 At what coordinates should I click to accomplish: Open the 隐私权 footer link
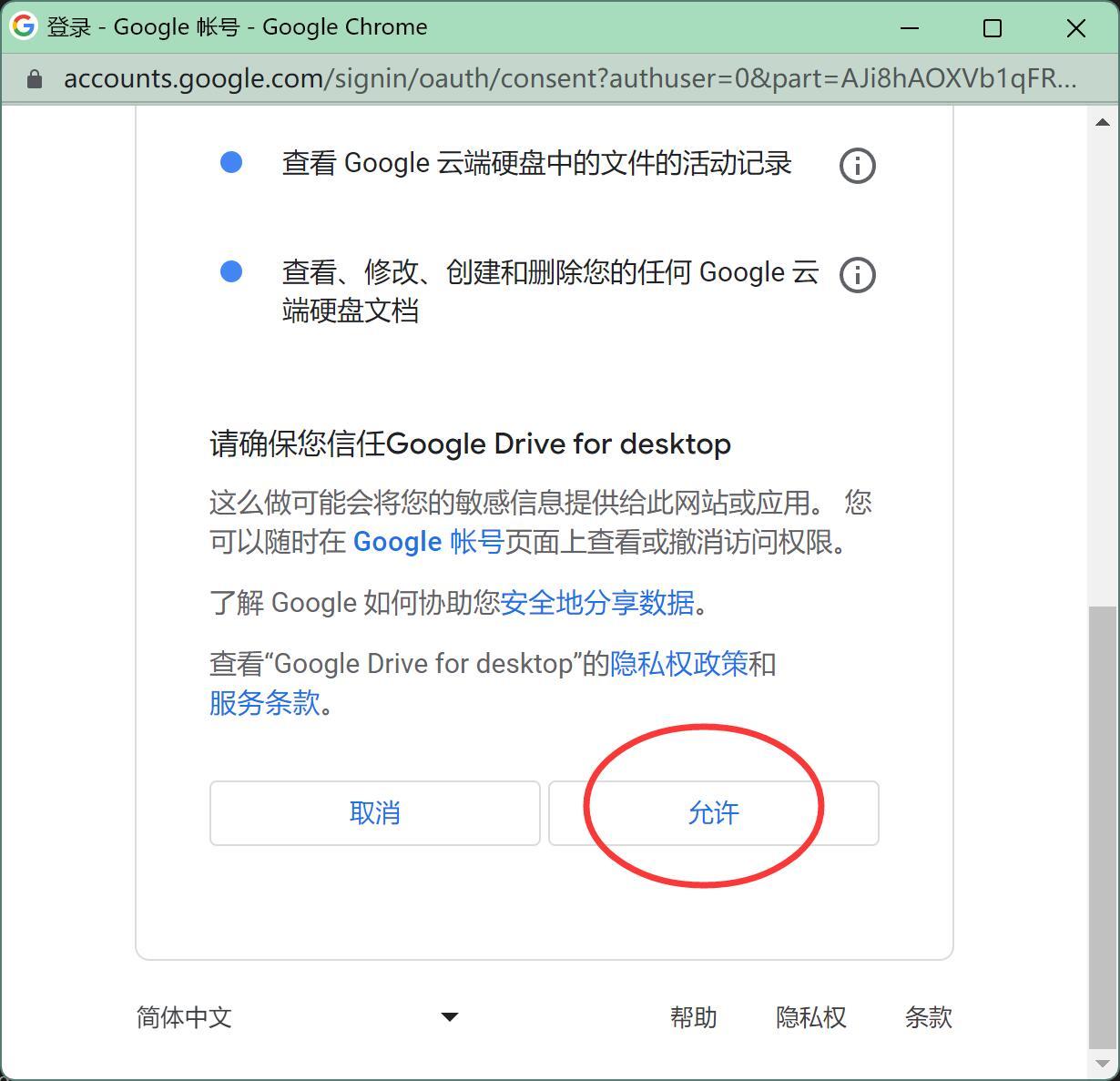coord(811,1017)
